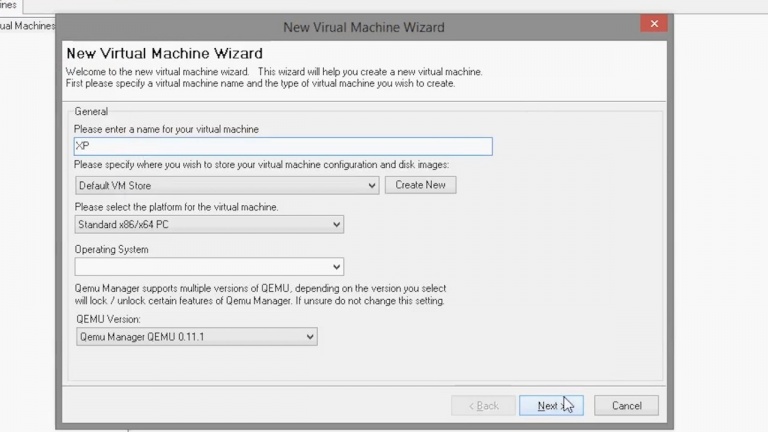Open the QEMU Version dropdown

click(196, 336)
